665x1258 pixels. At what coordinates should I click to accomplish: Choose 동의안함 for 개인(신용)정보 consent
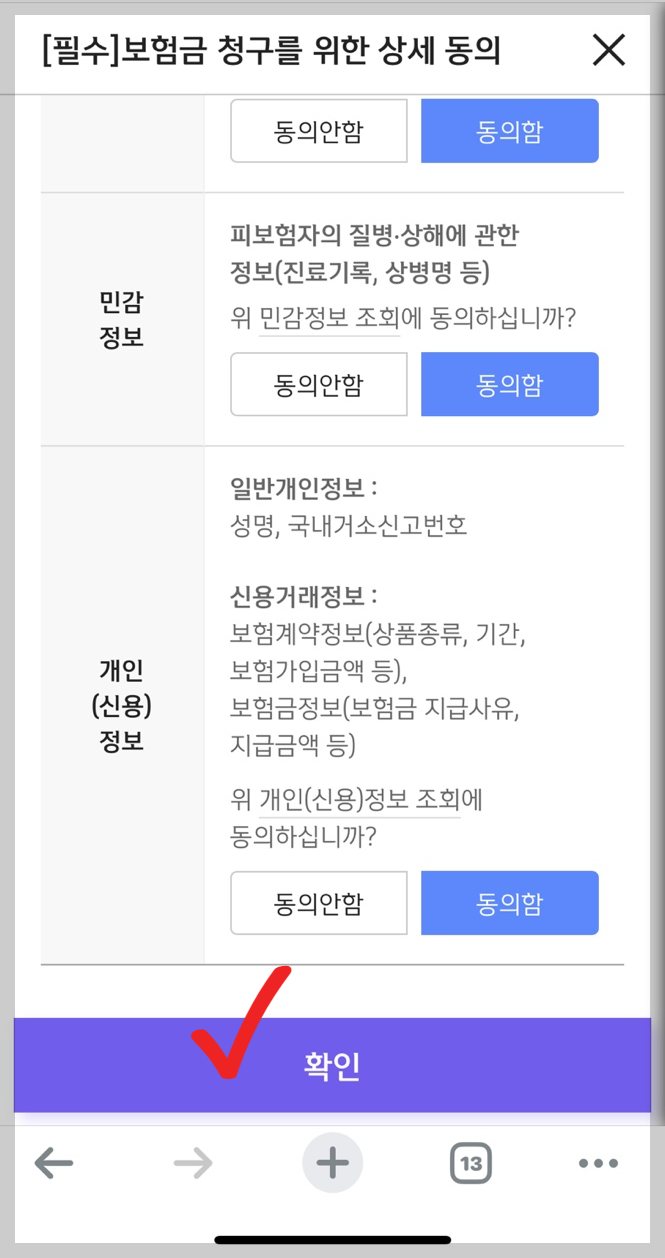click(318, 903)
